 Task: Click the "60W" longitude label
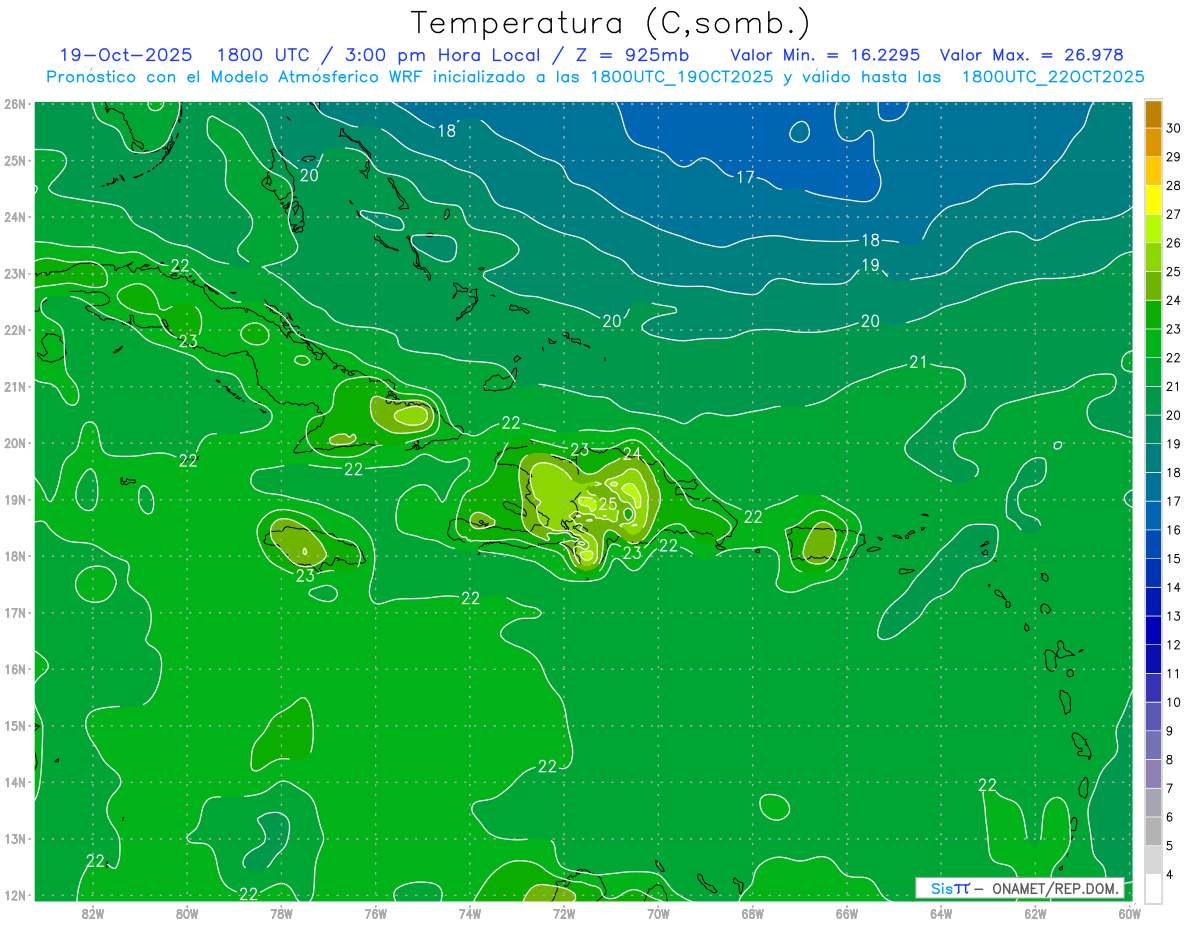[1129, 913]
